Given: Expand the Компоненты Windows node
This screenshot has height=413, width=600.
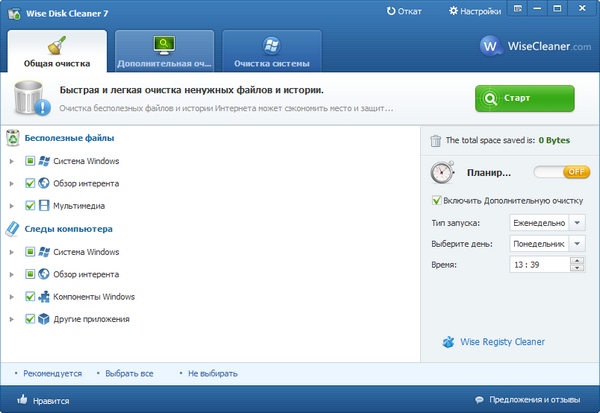Looking at the screenshot, I should pyautogui.click(x=11, y=297).
